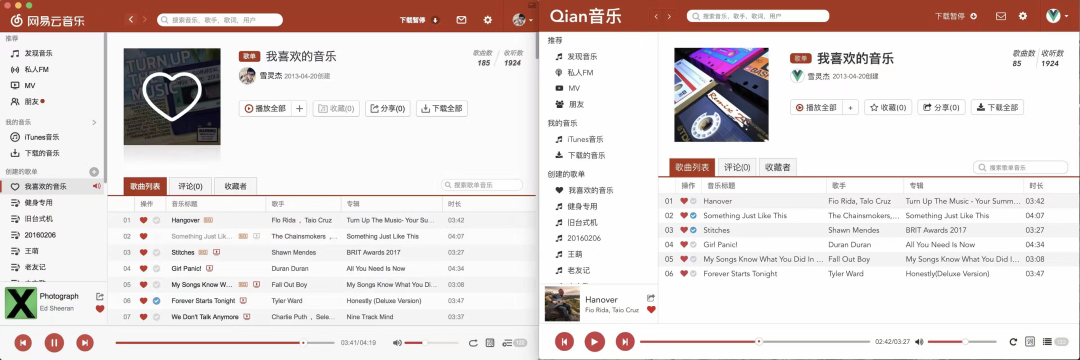Skip to next track in Qian音乐 player
The image size is (1080, 360).
click(x=625, y=341)
